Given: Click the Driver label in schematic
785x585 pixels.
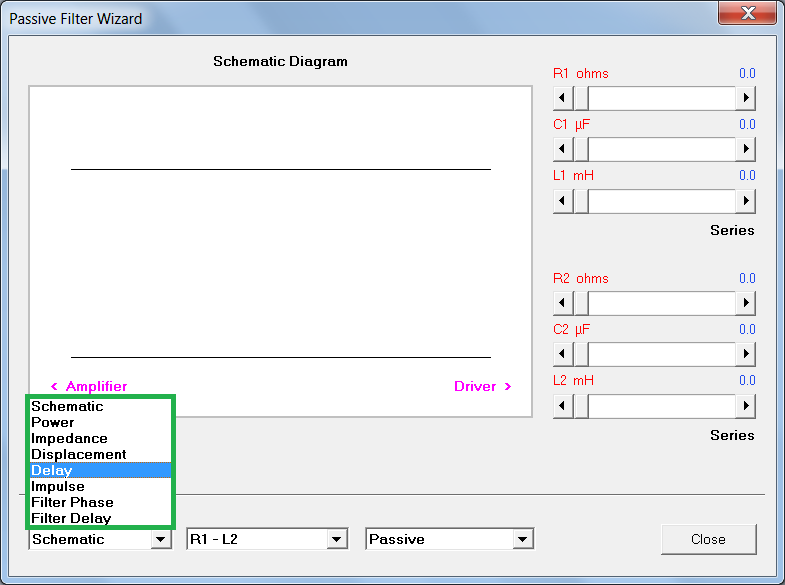Looking at the screenshot, I should click(x=483, y=386).
